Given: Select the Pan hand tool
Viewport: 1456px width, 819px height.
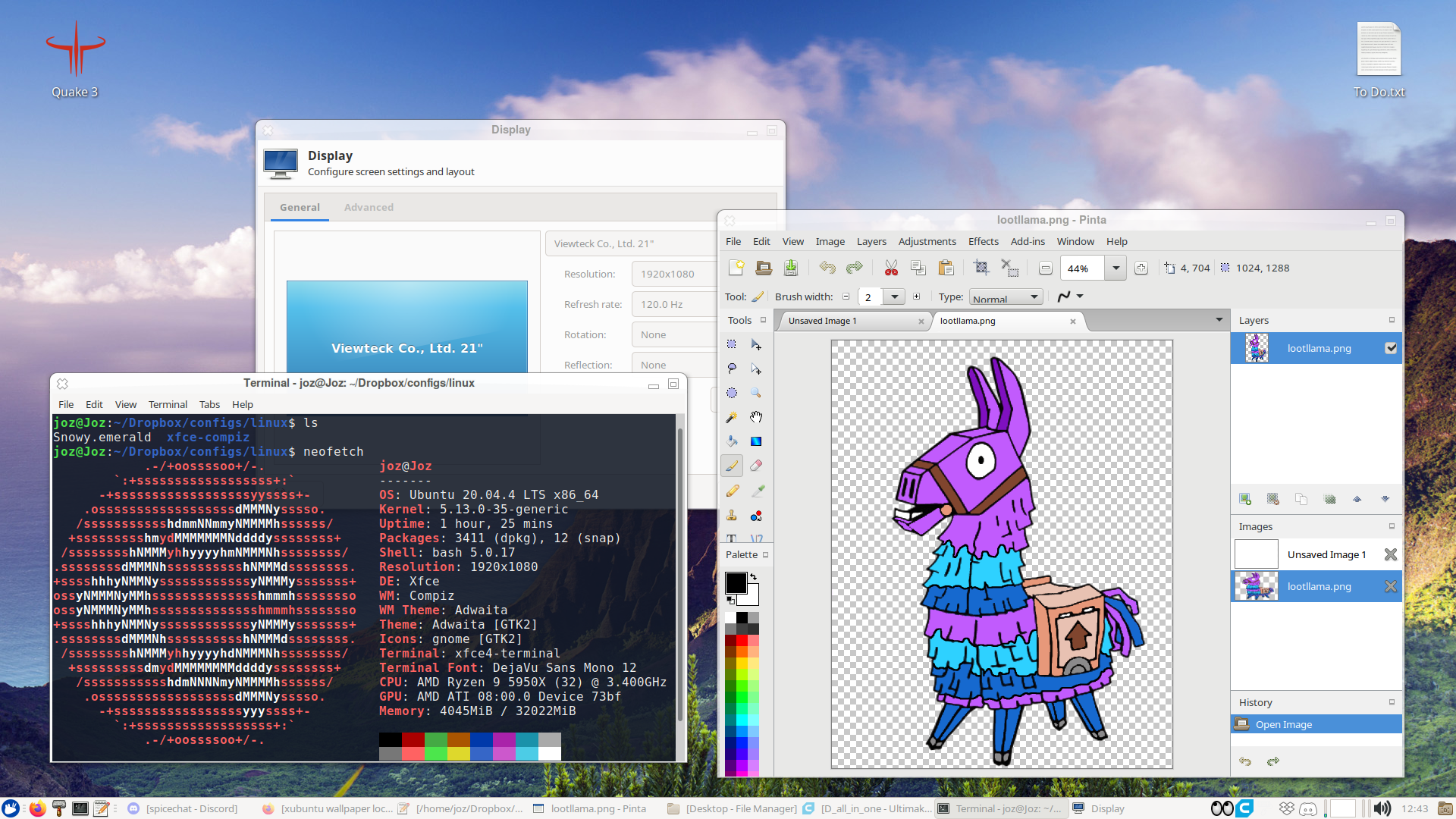Looking at the screenshot, I should 756,417.
